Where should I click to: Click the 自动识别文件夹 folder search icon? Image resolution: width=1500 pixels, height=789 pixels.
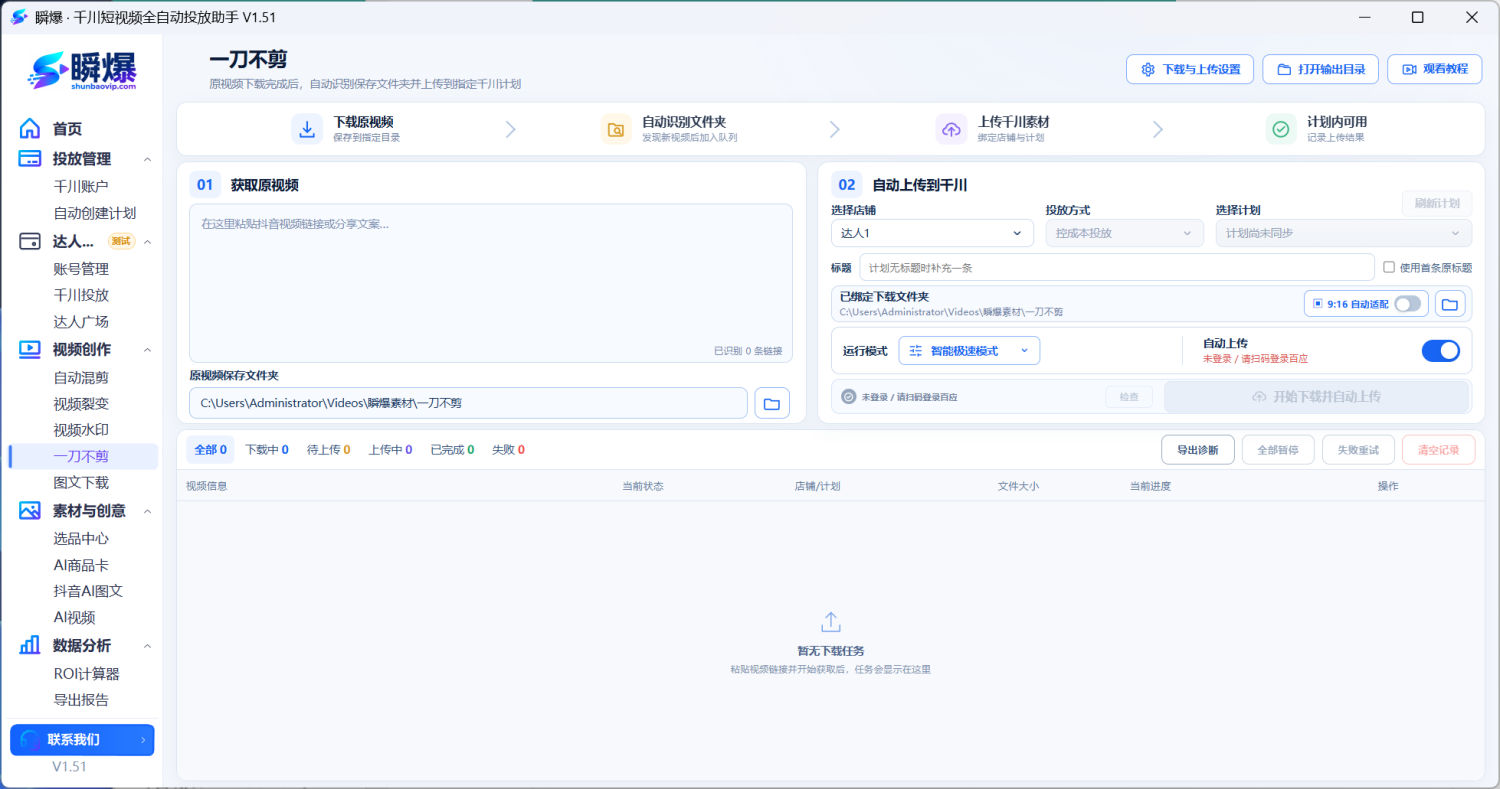coord(617,129)
